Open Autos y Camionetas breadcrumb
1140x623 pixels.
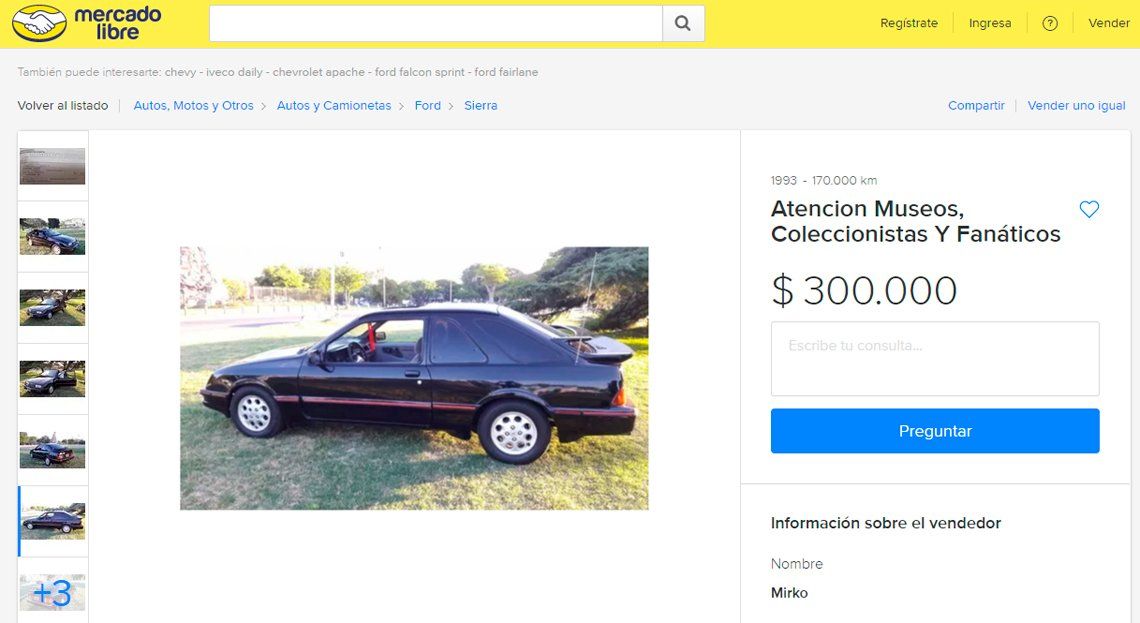point(334,105)
